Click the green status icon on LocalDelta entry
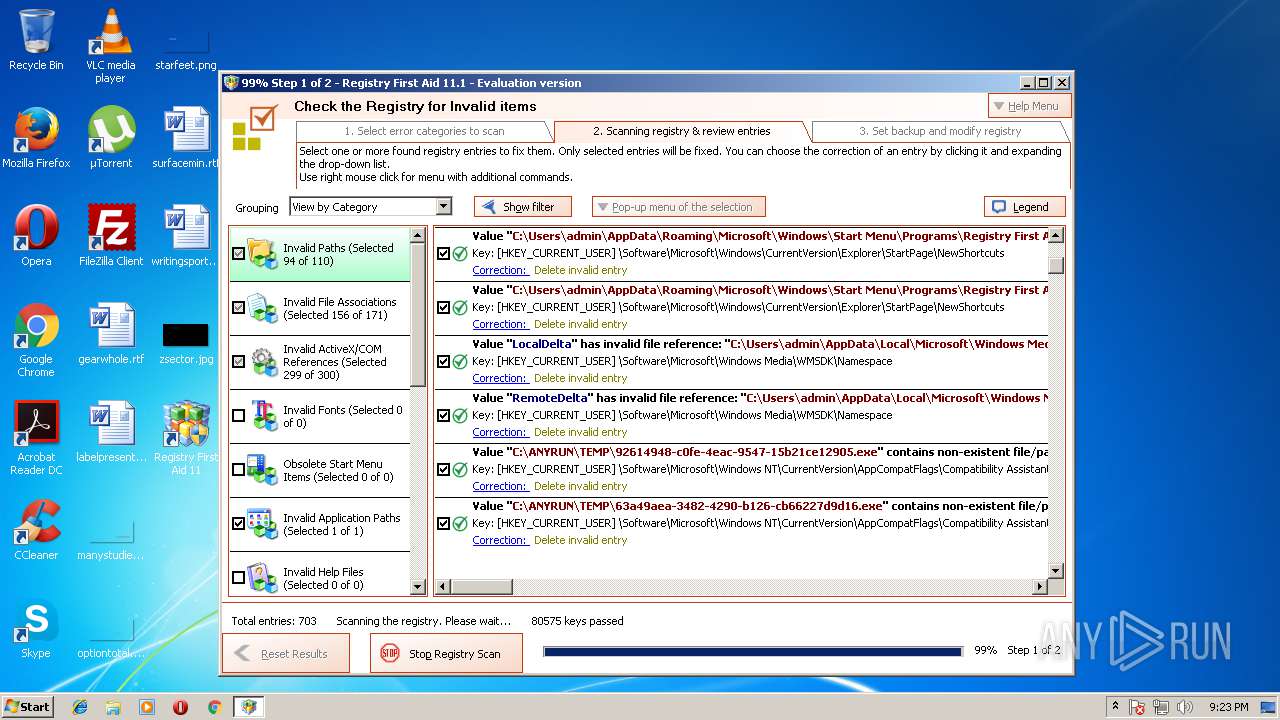 coord(460,362)
